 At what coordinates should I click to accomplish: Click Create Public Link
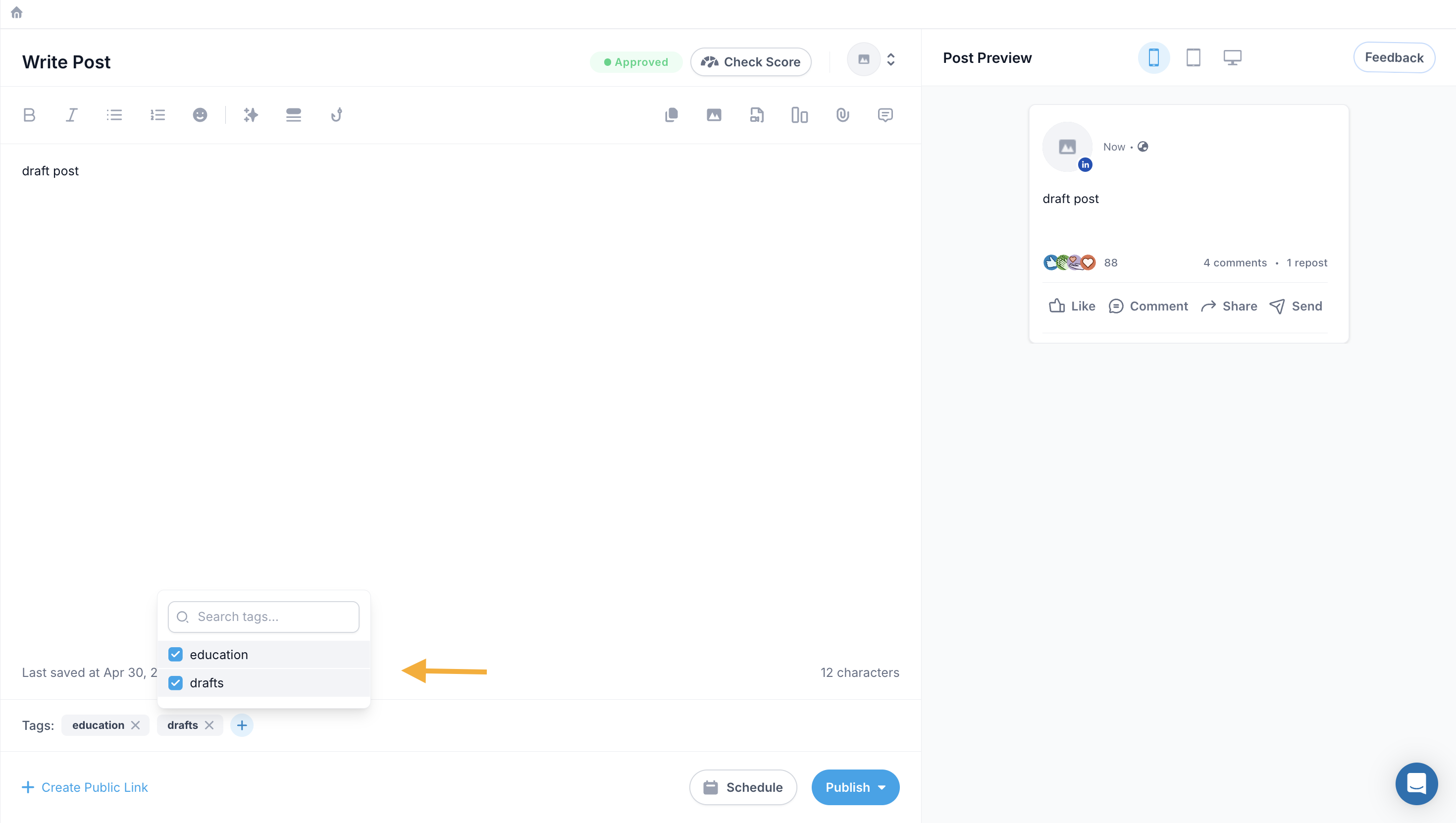pyautogui.click(x=85, y=787)
